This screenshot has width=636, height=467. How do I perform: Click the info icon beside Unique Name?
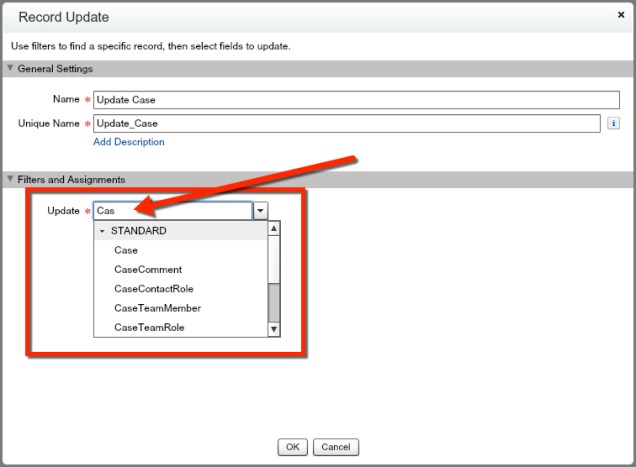point(613,123)
